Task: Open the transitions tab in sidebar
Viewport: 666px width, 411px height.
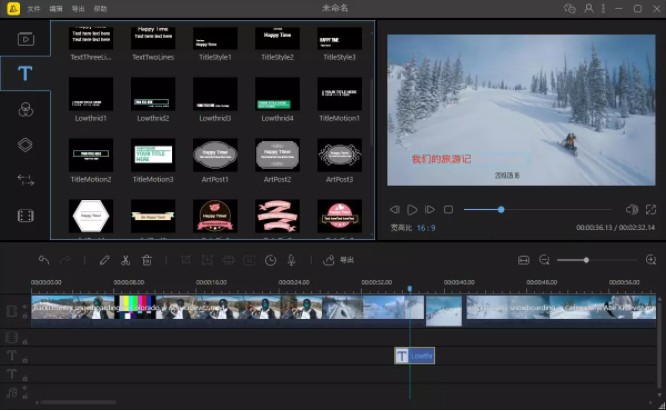Action: (x=25, y=180)
